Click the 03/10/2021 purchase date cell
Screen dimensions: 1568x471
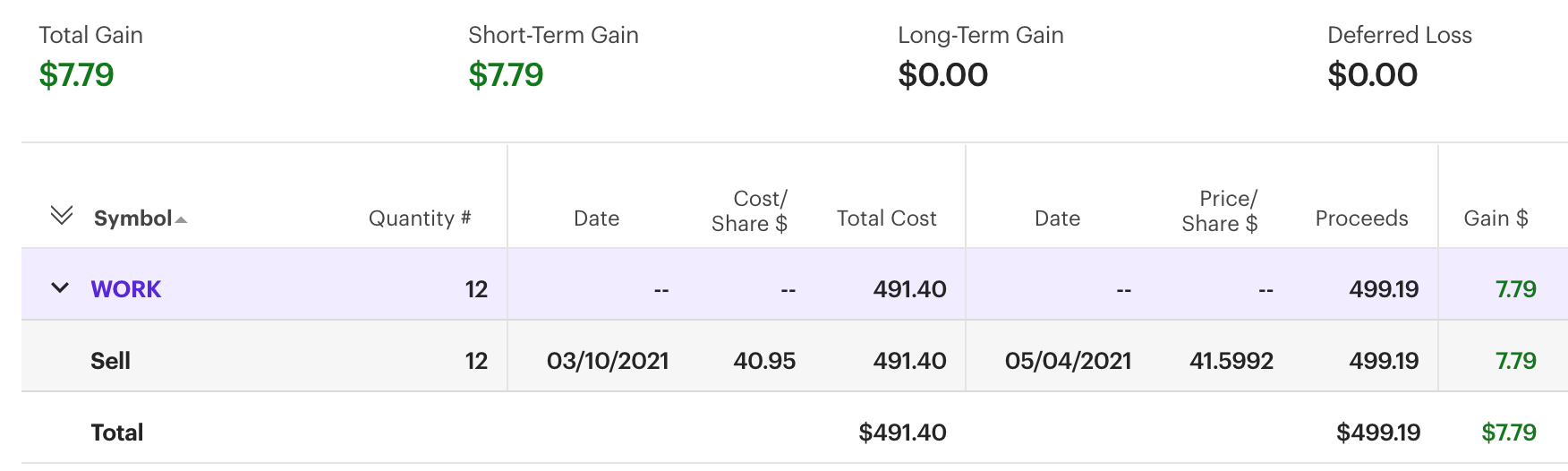[x=608, y=361]
